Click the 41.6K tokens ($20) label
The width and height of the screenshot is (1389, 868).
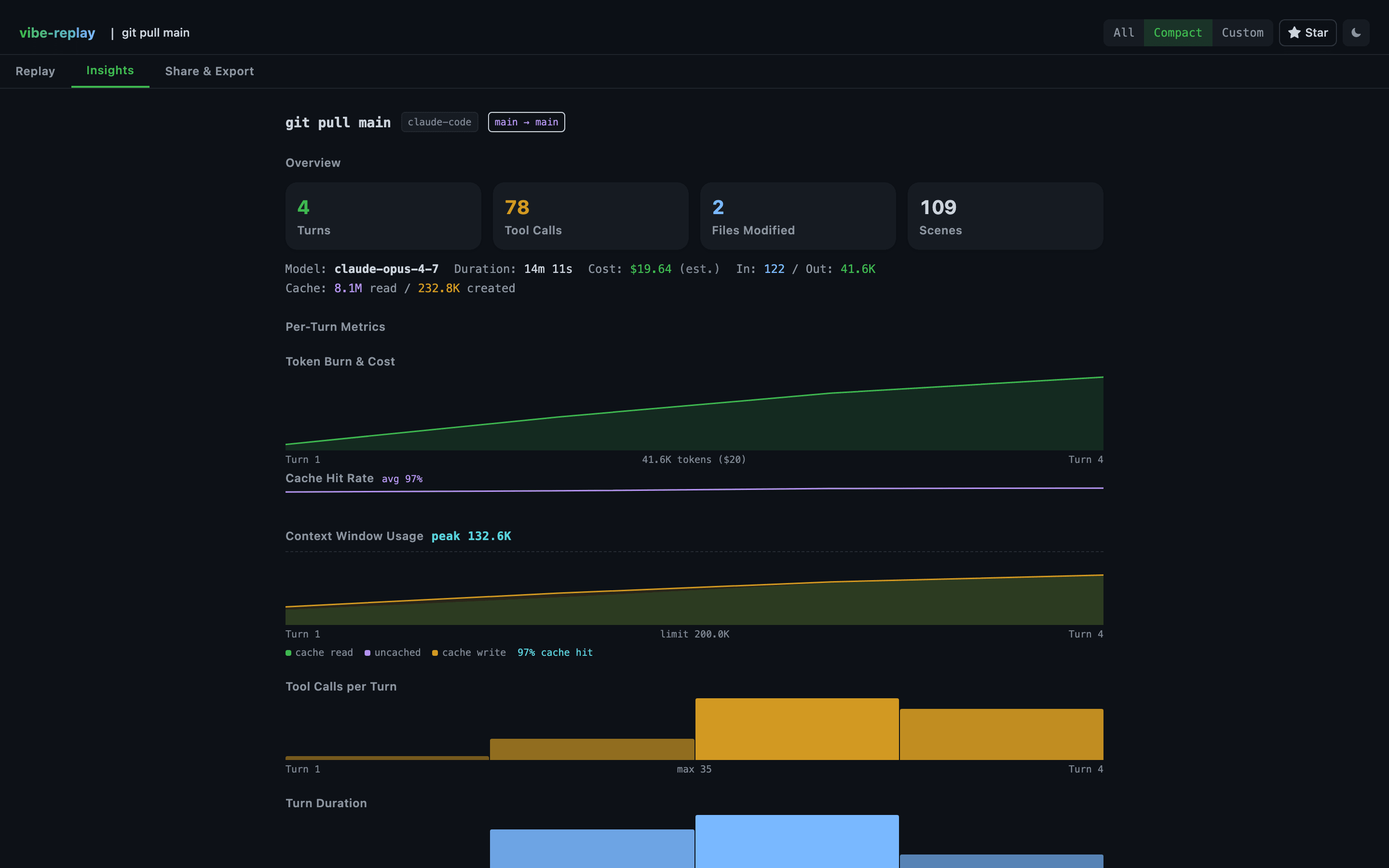694,460
